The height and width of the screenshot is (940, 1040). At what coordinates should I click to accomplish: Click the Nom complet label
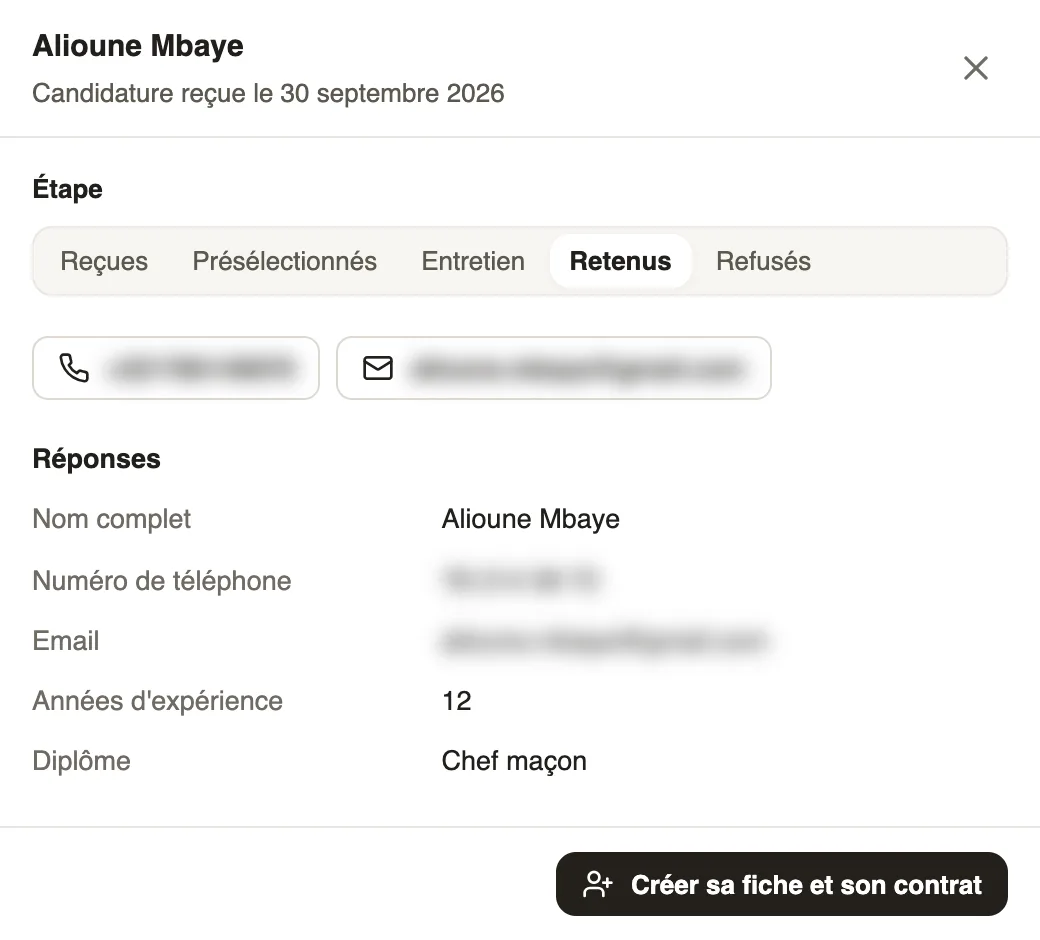click(x=111, y=519)
